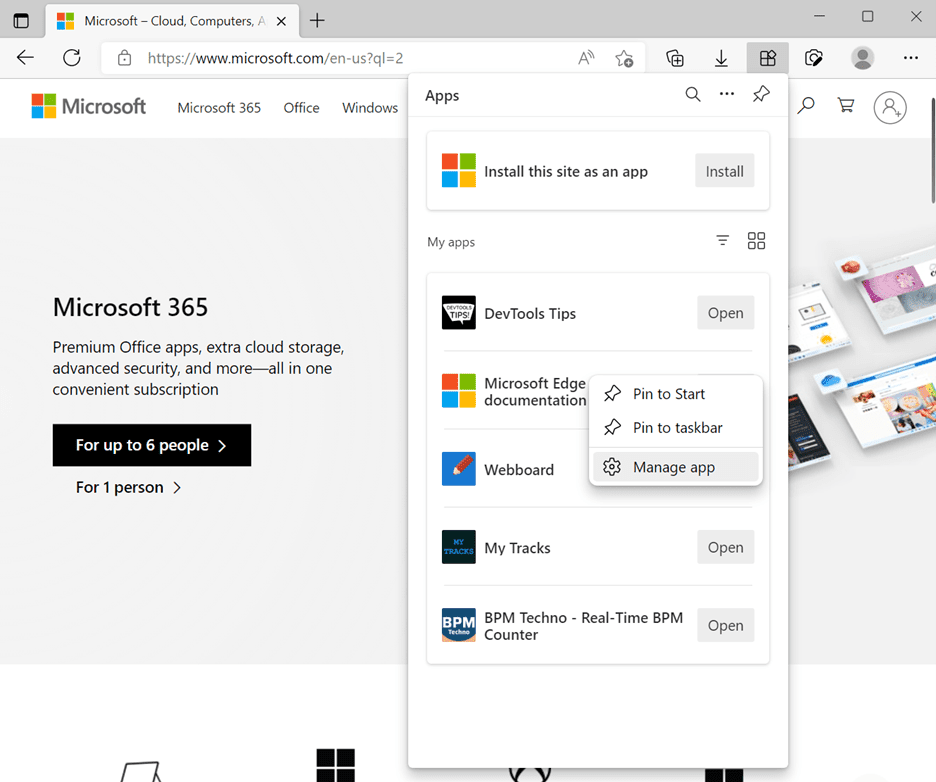
Task: Add this page to favorites star
Action: [x=624, y=58]
